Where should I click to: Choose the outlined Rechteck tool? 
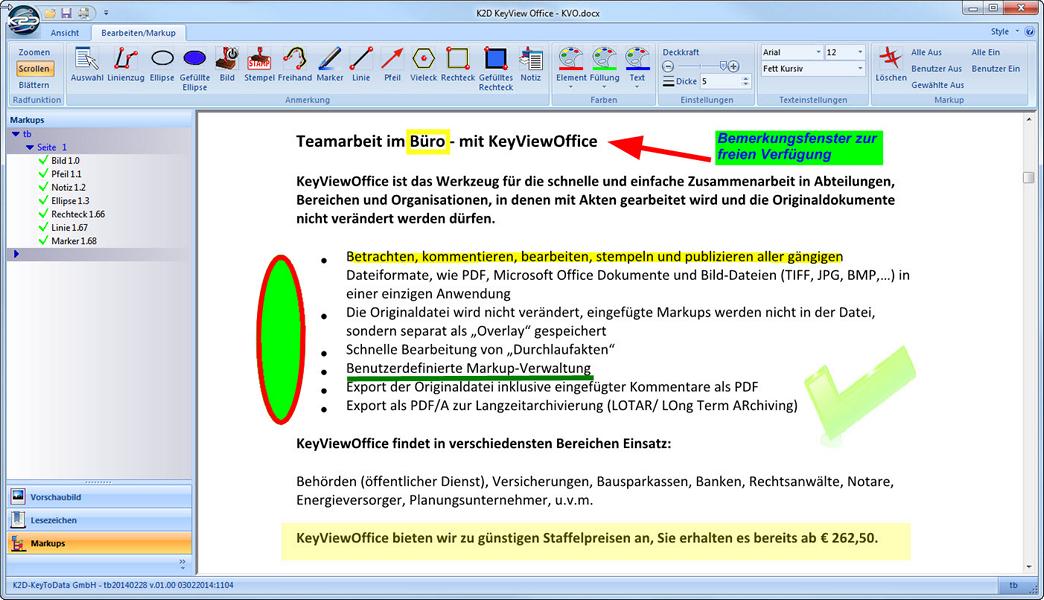[458, 65]
